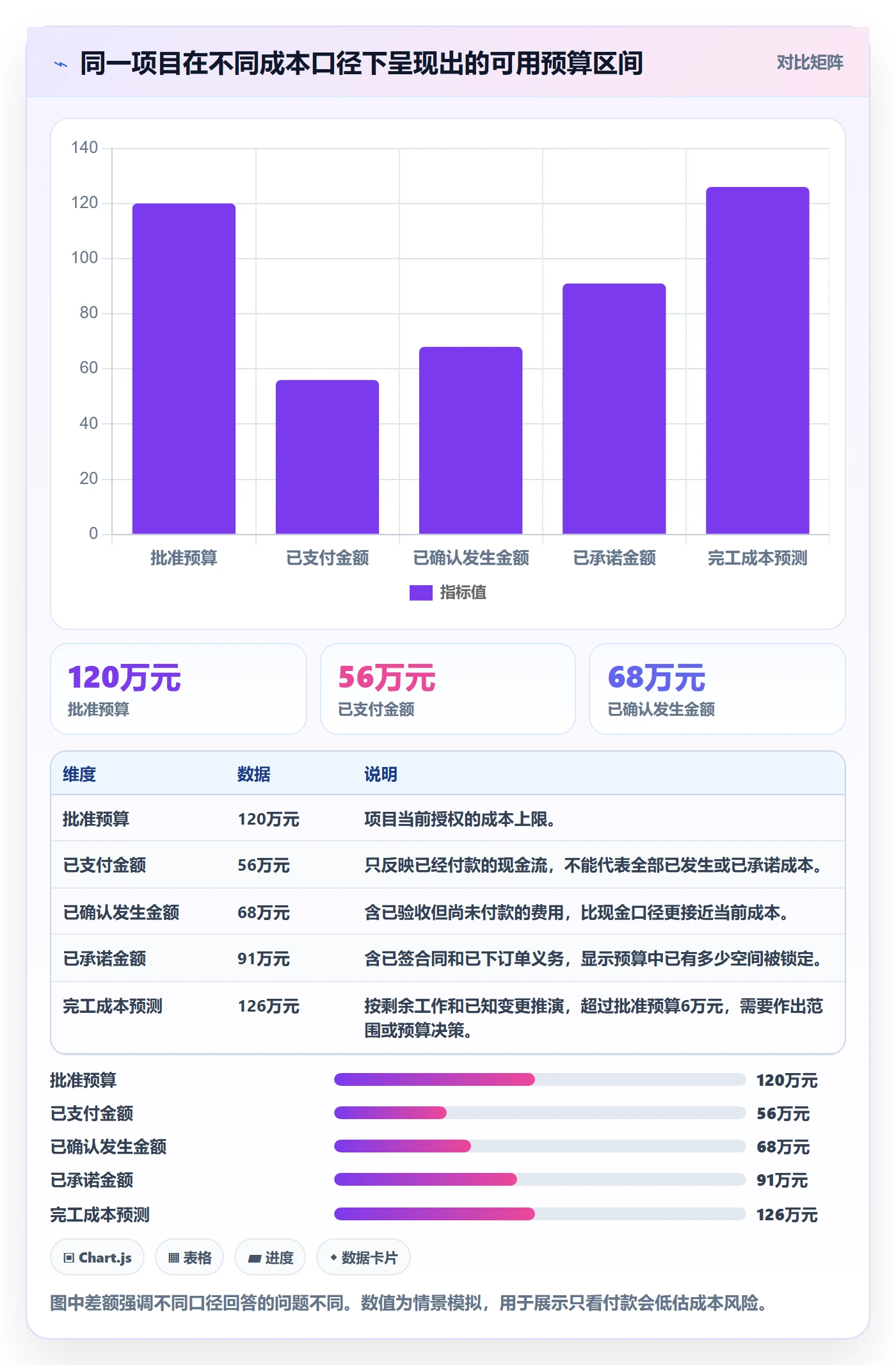Click the 已承诺金额 row name in the table
896x1365 pixels.
(x=104, y=958)
